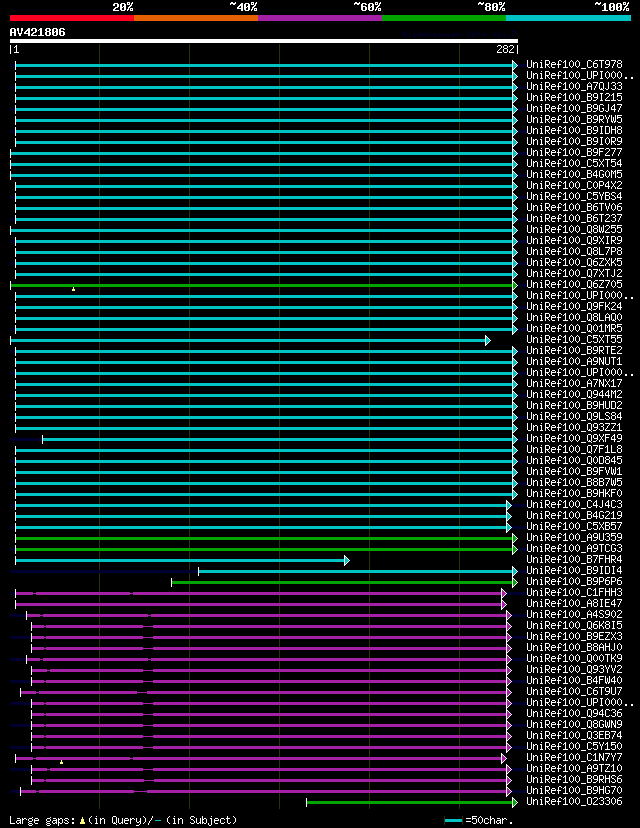
Task: Select the UniRef100_C5YBS4 label
Action: (574, 196)
